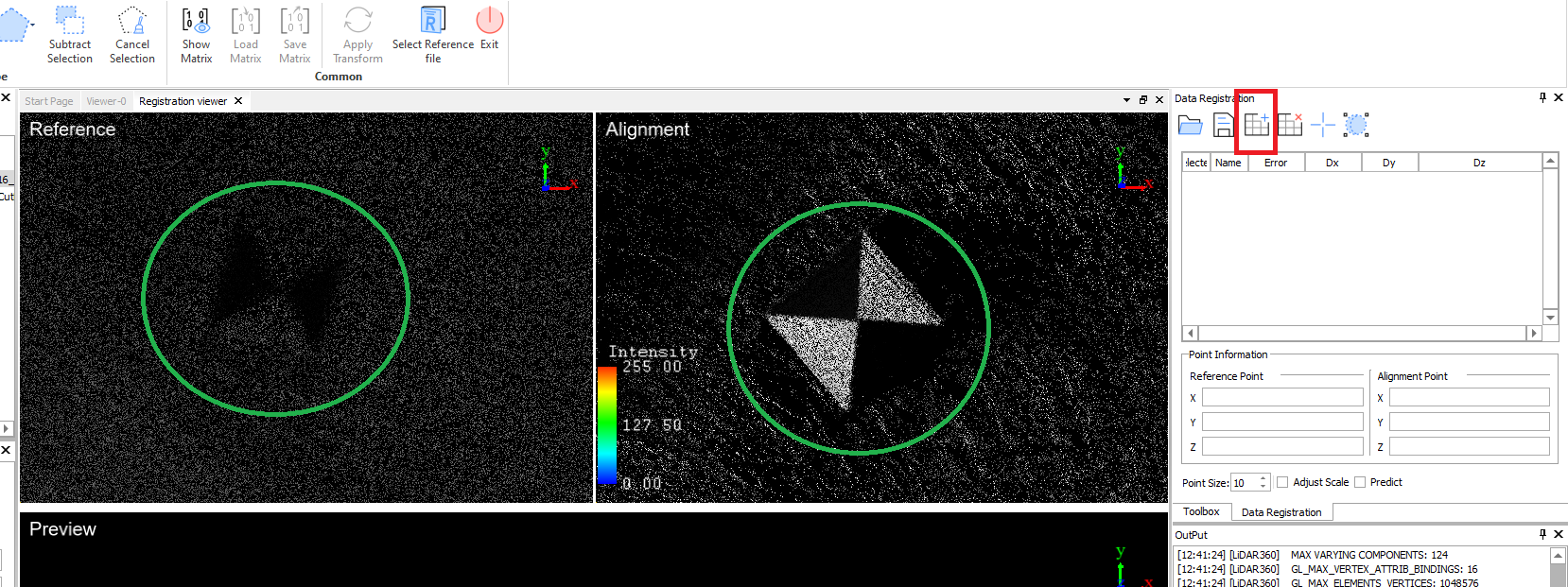Click the delete table row red-x icon

click(1290, 124)
